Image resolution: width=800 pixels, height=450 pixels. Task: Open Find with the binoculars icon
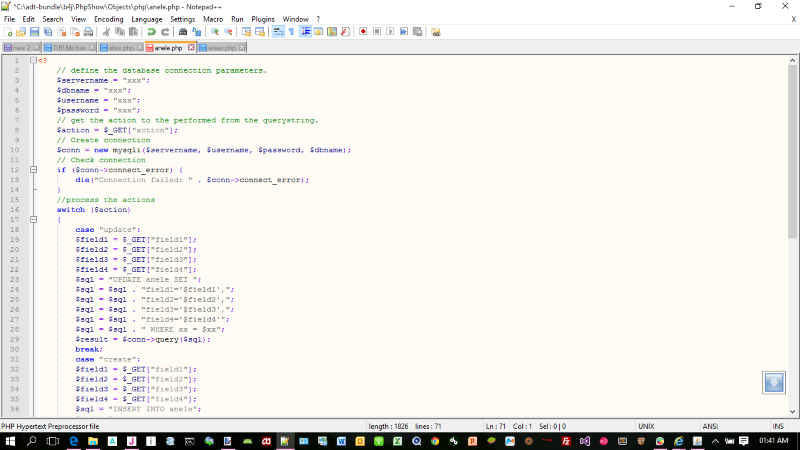coord(183,32)
